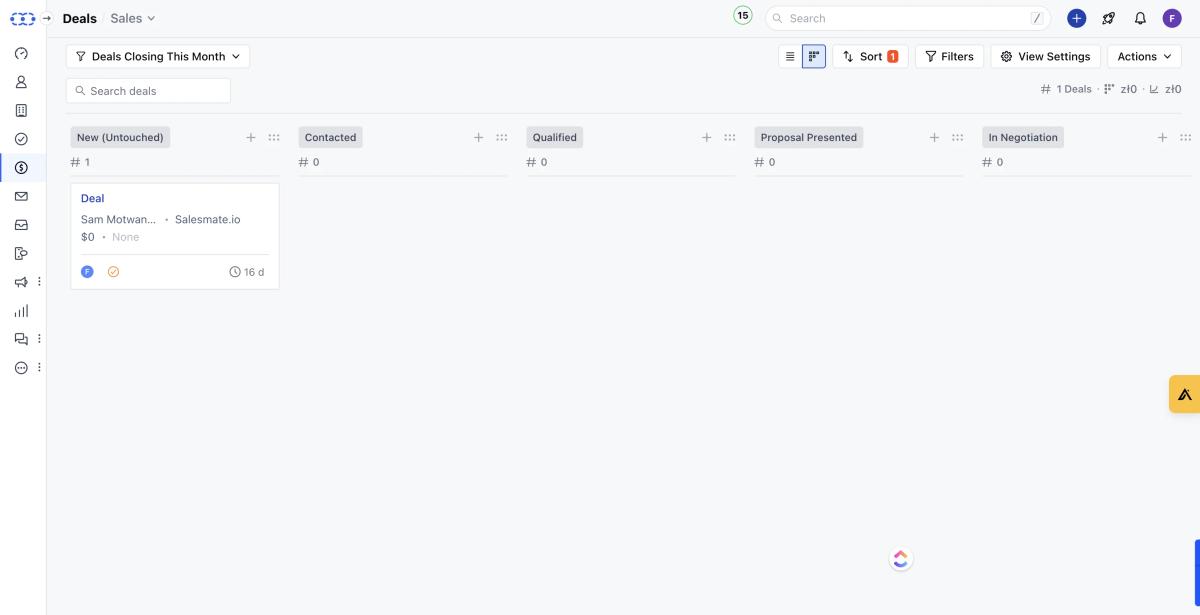The width and height of the screenshot is (1200, 615).
Task: Click the 16 d clock indicator on card
Action: [x=247, y=272]
